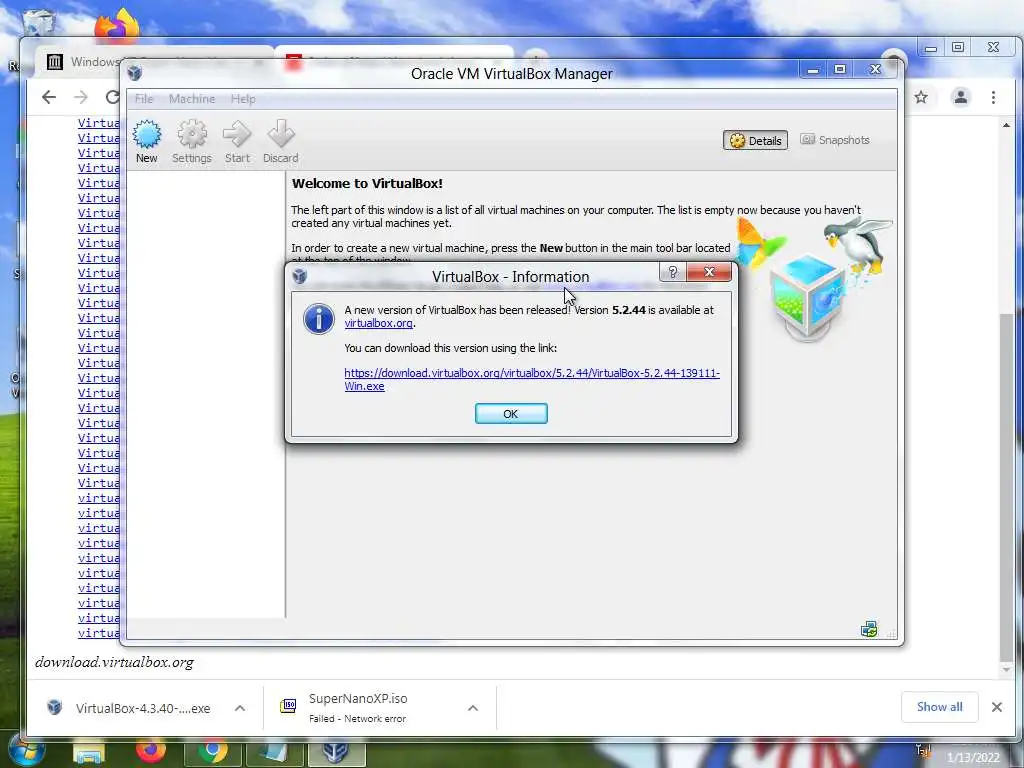Open Settings from the VirtualBox toolbar

191,141
